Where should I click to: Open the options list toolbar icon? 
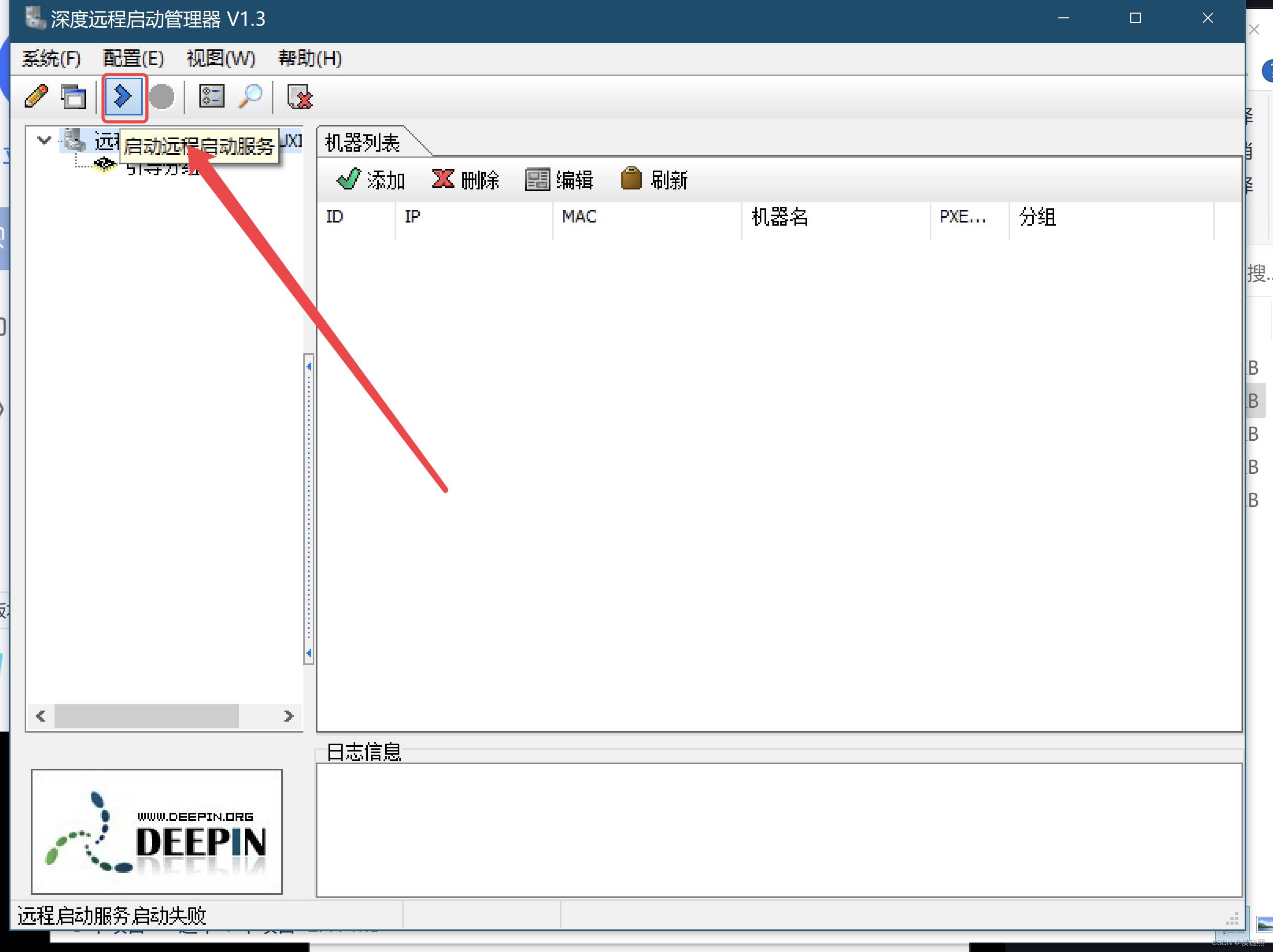tap(211, 96)
